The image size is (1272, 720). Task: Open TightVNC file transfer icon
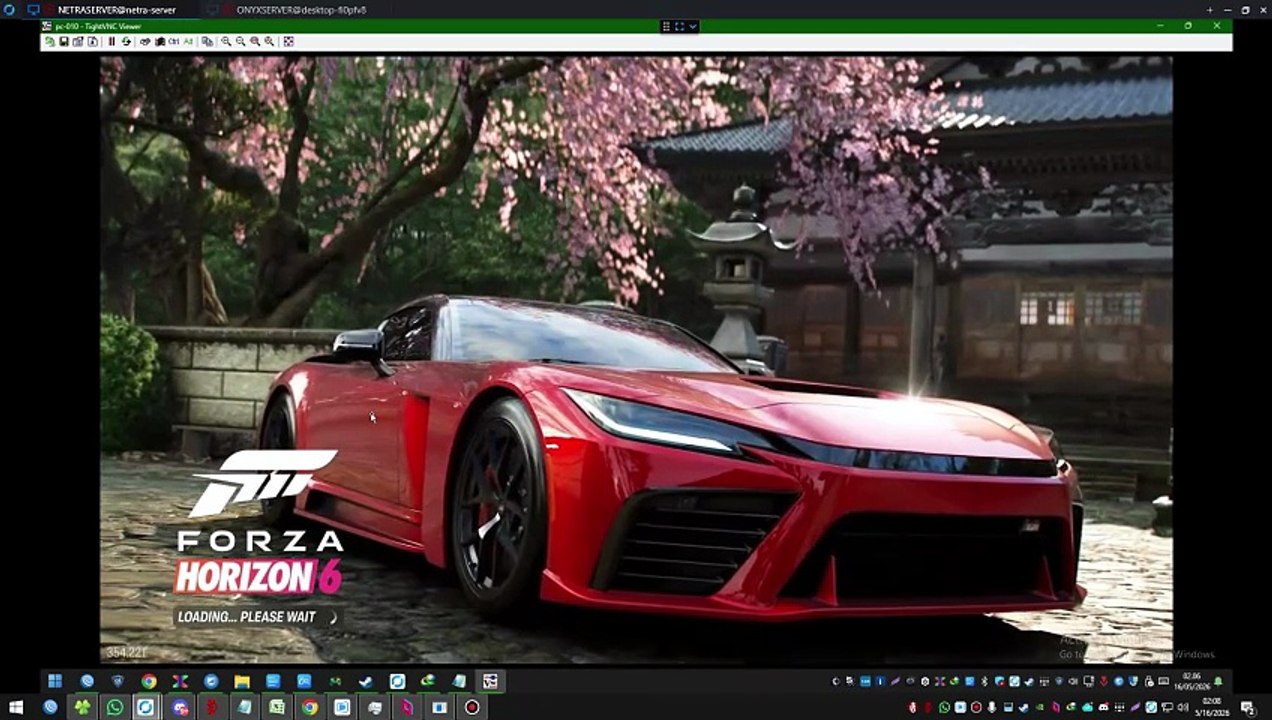(x=207, y=42)
